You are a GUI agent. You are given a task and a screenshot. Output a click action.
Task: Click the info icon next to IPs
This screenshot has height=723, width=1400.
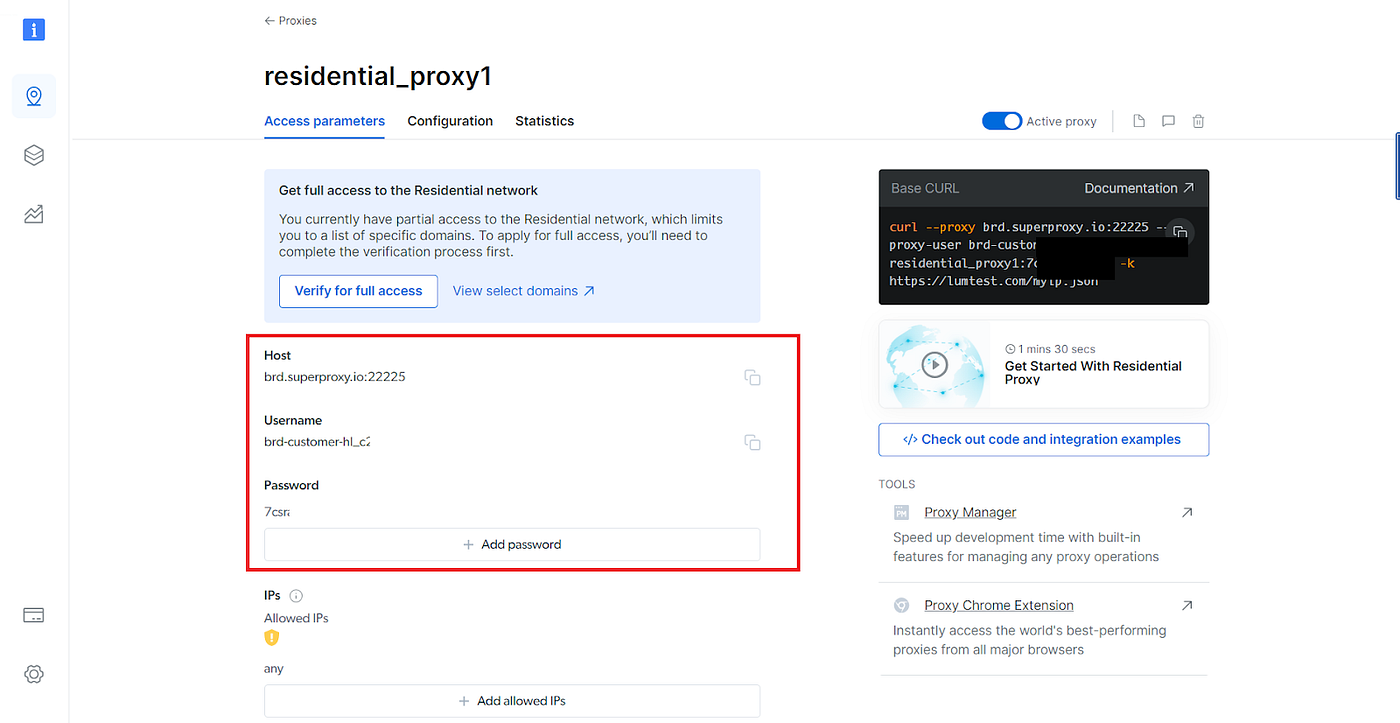(295, 595)
